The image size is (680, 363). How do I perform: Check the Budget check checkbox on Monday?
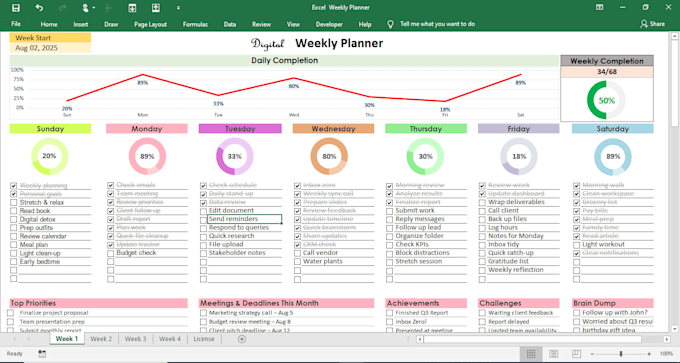tap(111, 253)
